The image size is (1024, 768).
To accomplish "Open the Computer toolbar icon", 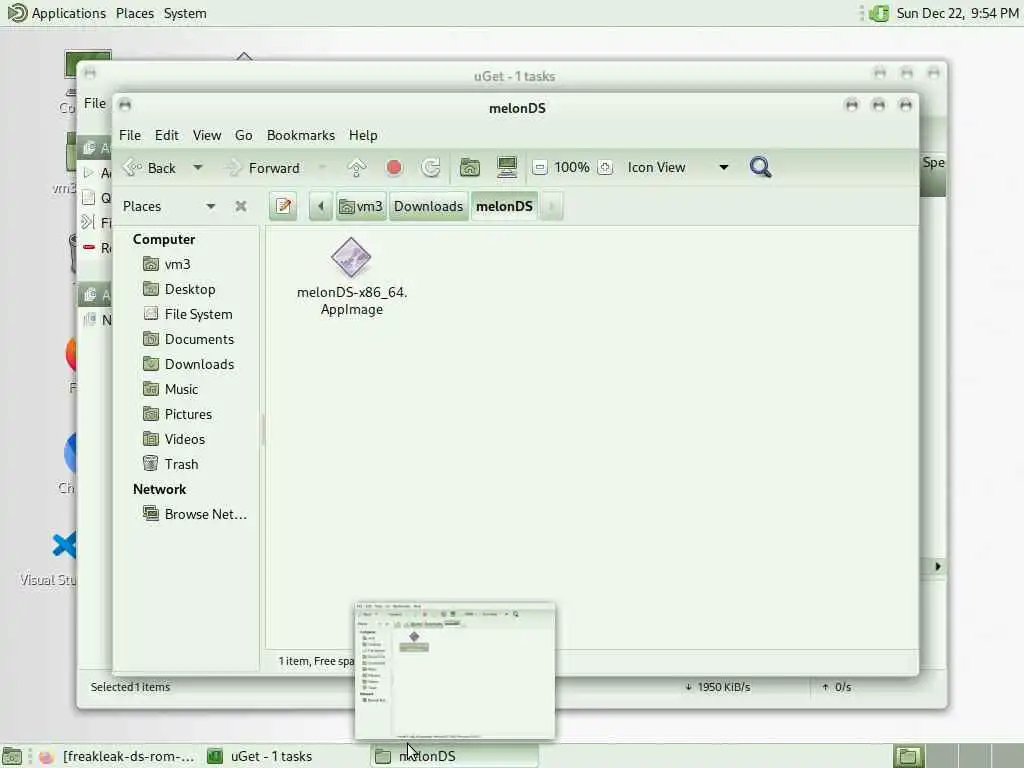I will point(507,167).
